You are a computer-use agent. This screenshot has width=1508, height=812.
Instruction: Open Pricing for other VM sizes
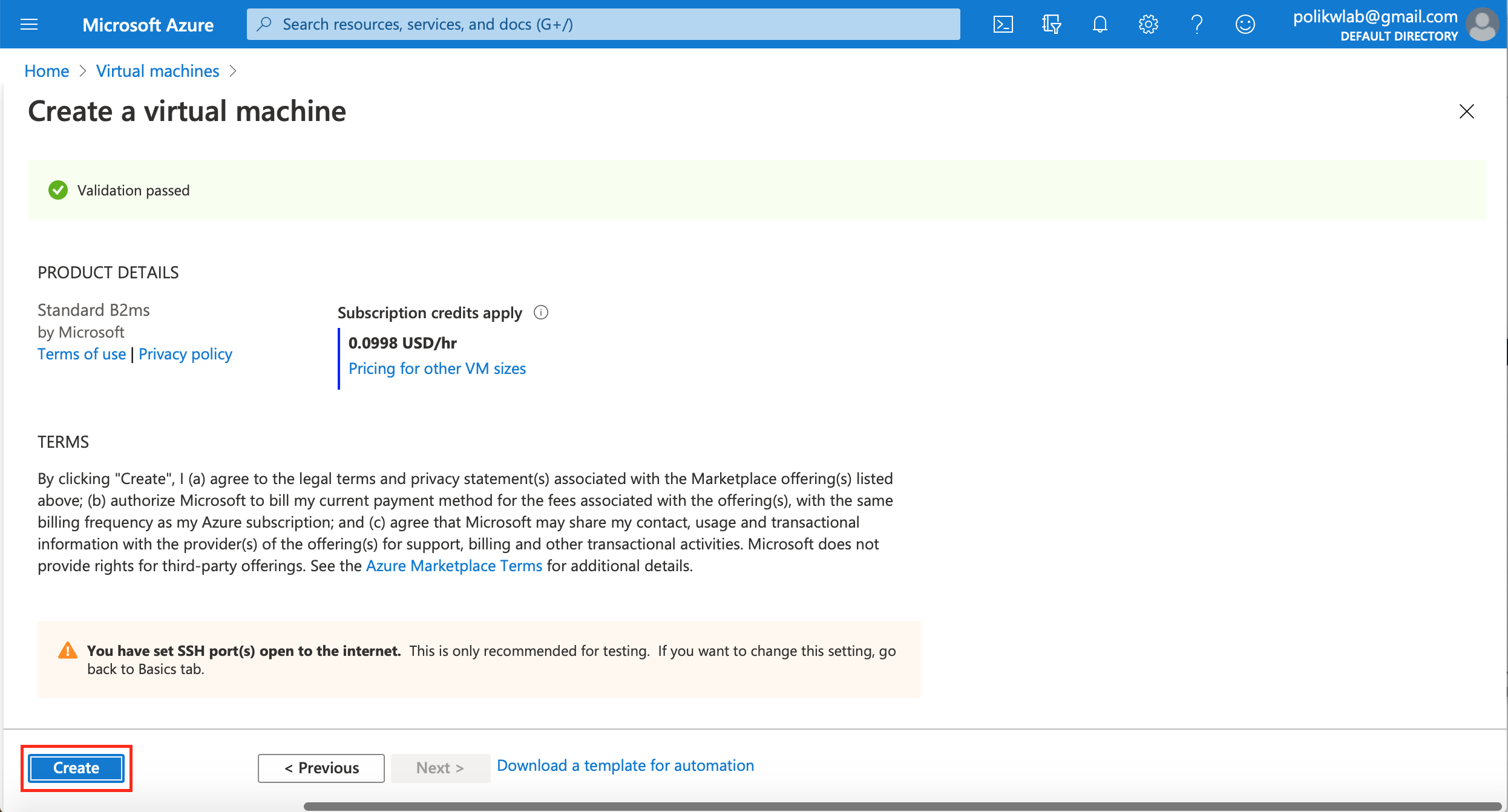pos(437,368)
